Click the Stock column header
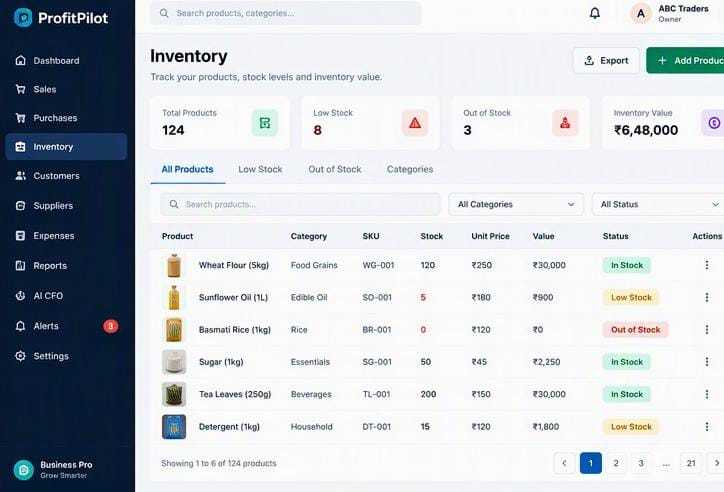Viewport: 724px width, 492px height. point(431,236)
